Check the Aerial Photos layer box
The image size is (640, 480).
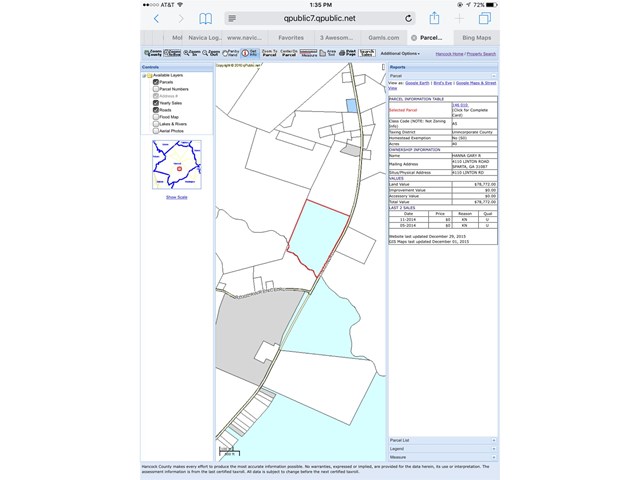click(156, 131)
